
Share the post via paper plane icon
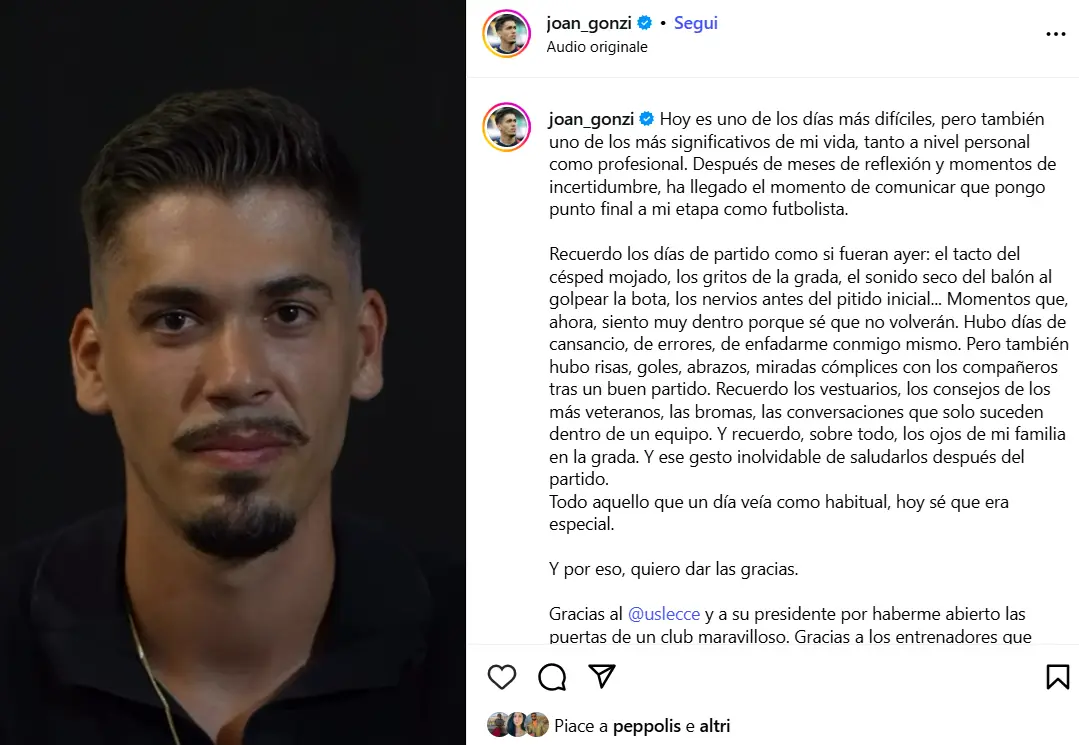point(602,676)
